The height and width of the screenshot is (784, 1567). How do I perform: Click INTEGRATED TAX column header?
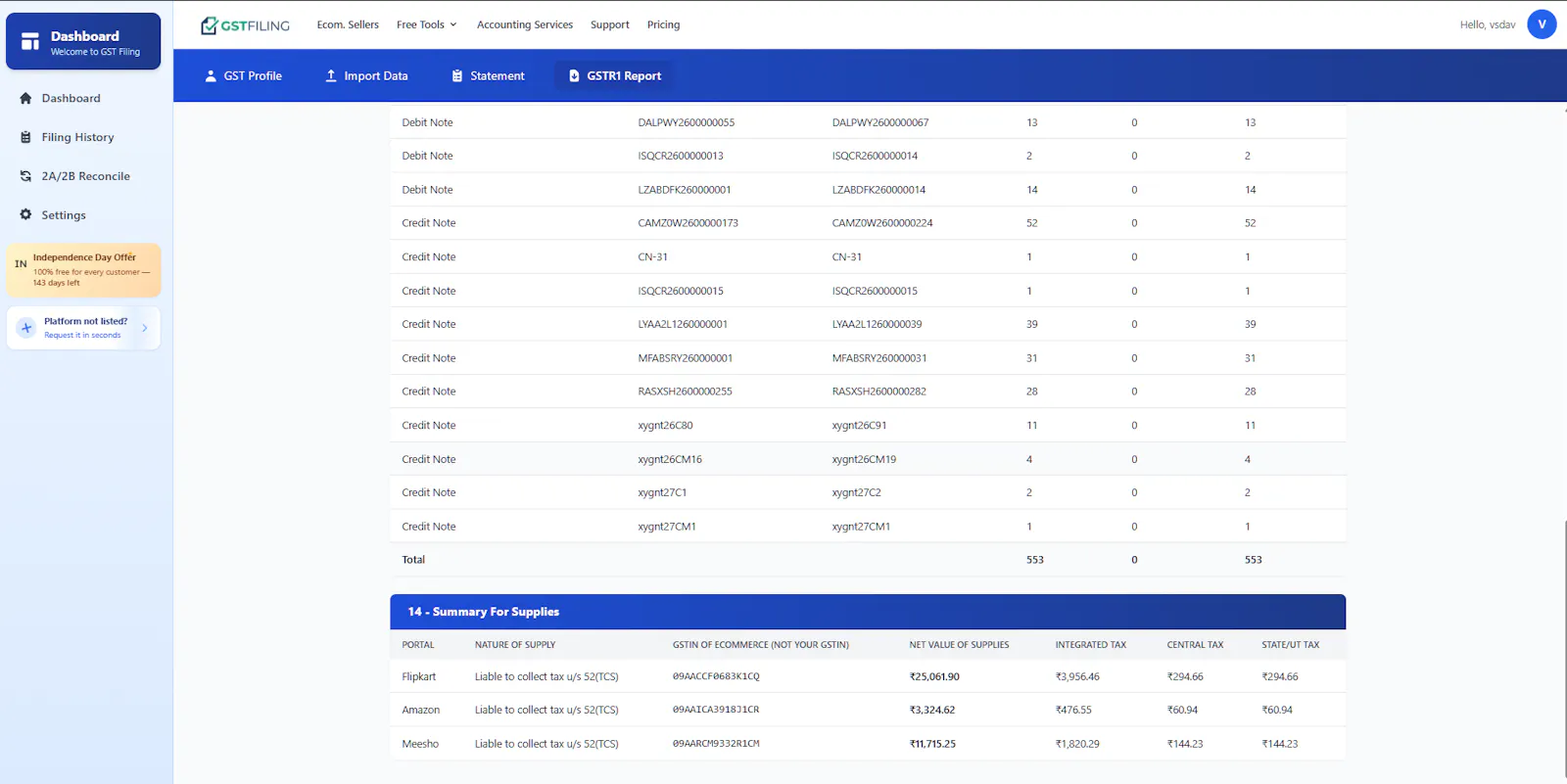pos(1090,645)
